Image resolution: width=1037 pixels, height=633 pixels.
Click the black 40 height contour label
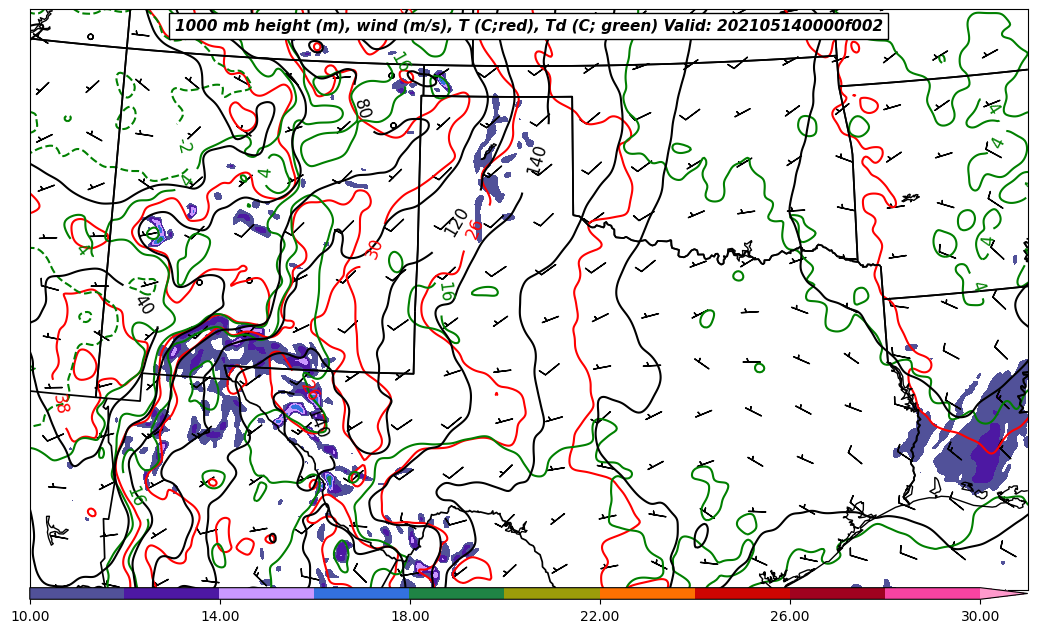pyautogui.click(x=145, y=304)
